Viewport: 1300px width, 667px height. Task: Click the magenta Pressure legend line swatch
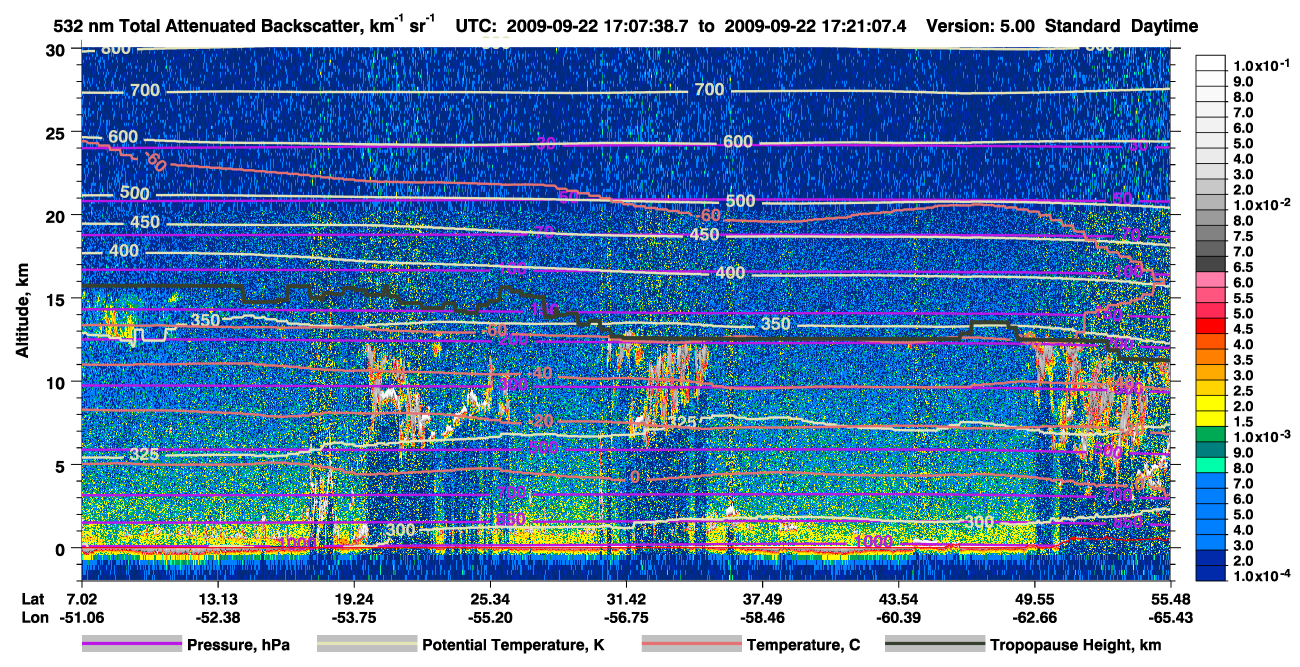pyautogui.click(x=132, y=646)
